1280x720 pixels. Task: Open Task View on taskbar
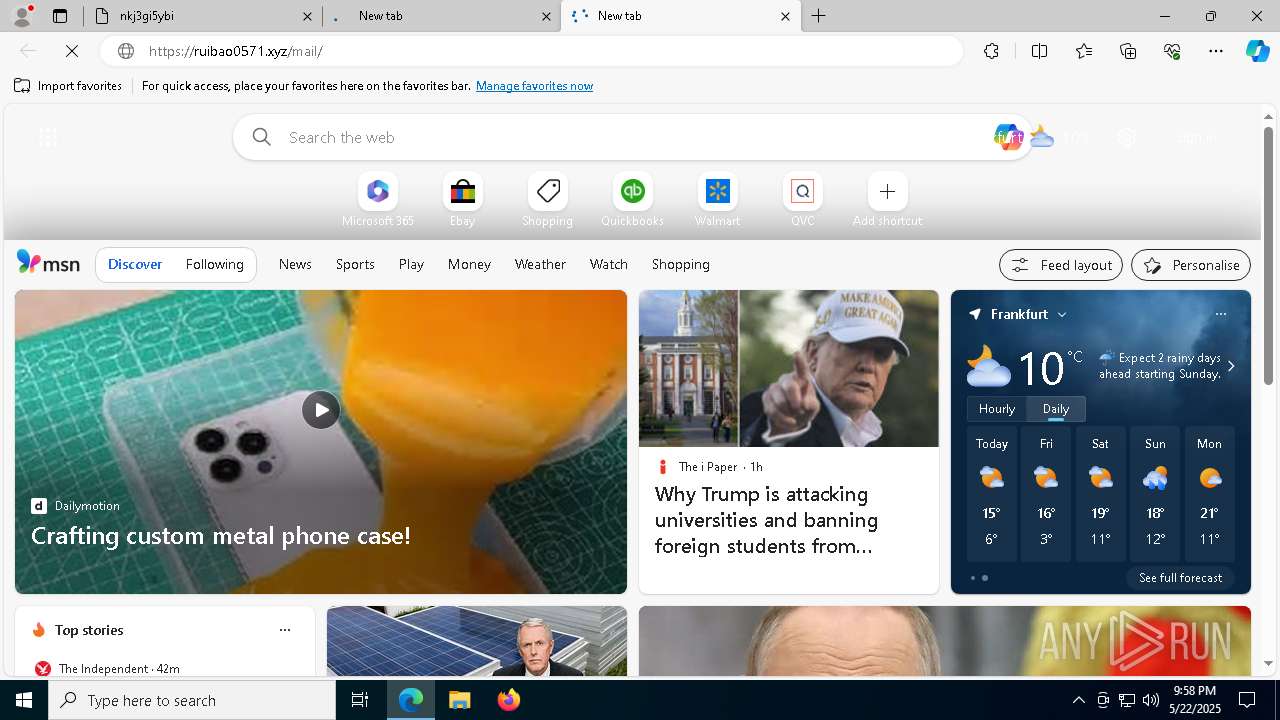(360, 700)
